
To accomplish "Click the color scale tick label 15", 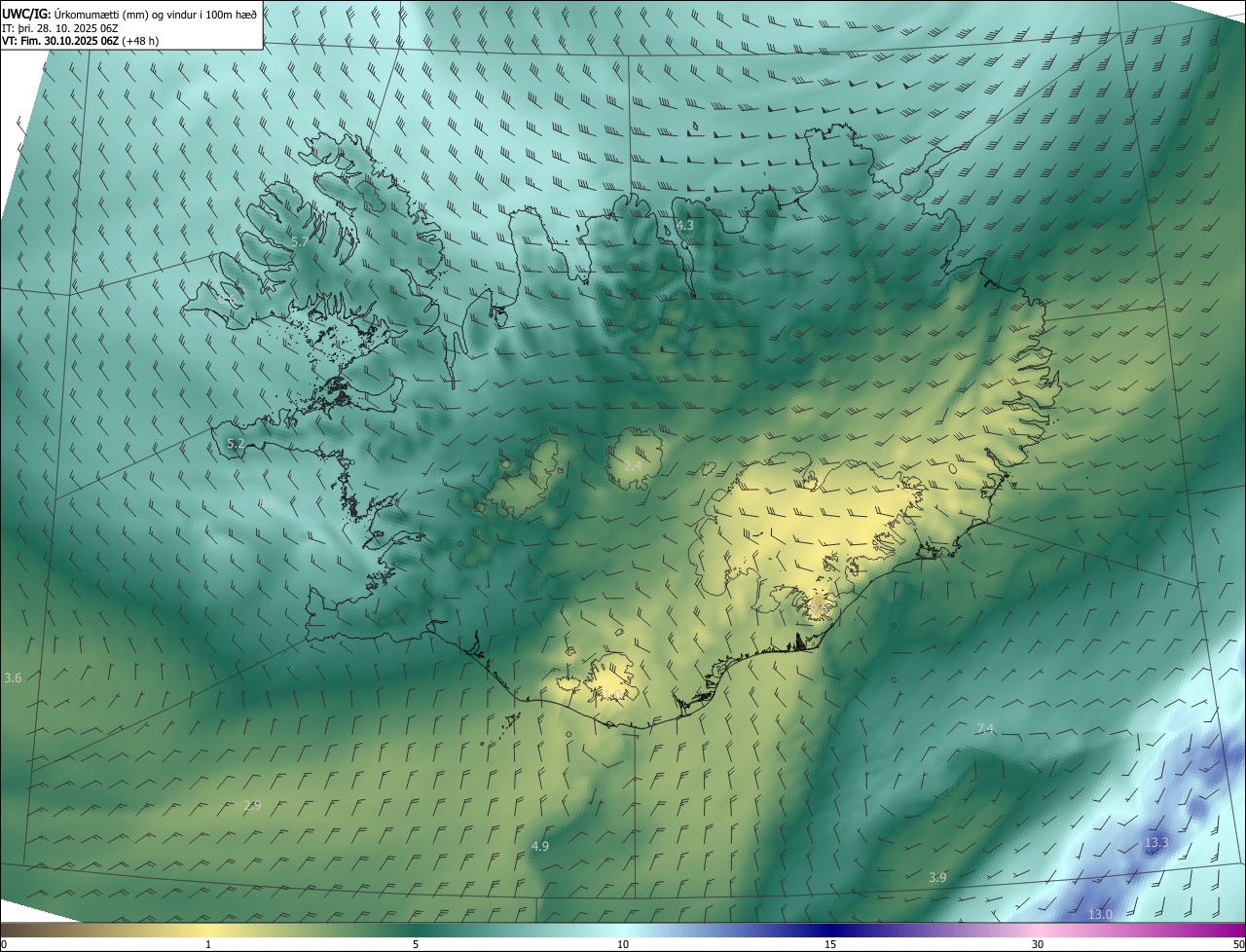I will pyautogui.click(x=830, y=945).
